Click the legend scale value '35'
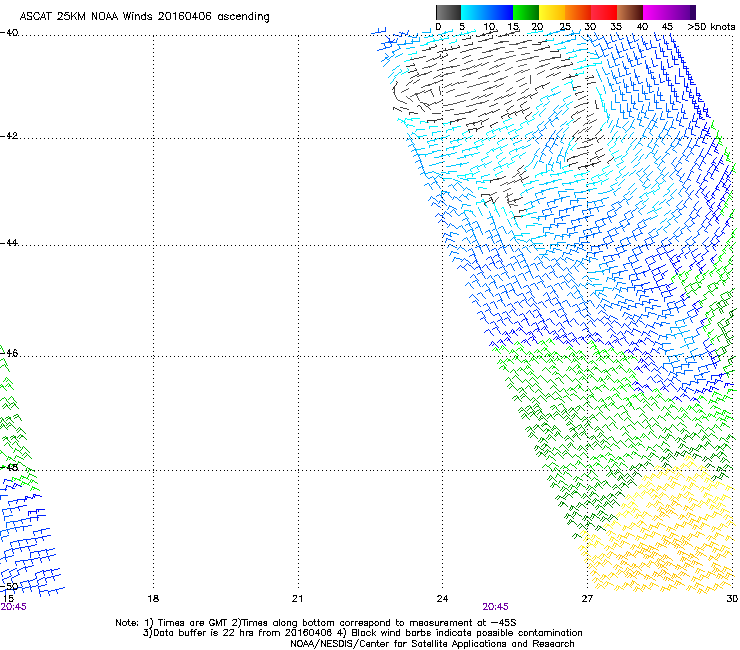 [616, 27]
